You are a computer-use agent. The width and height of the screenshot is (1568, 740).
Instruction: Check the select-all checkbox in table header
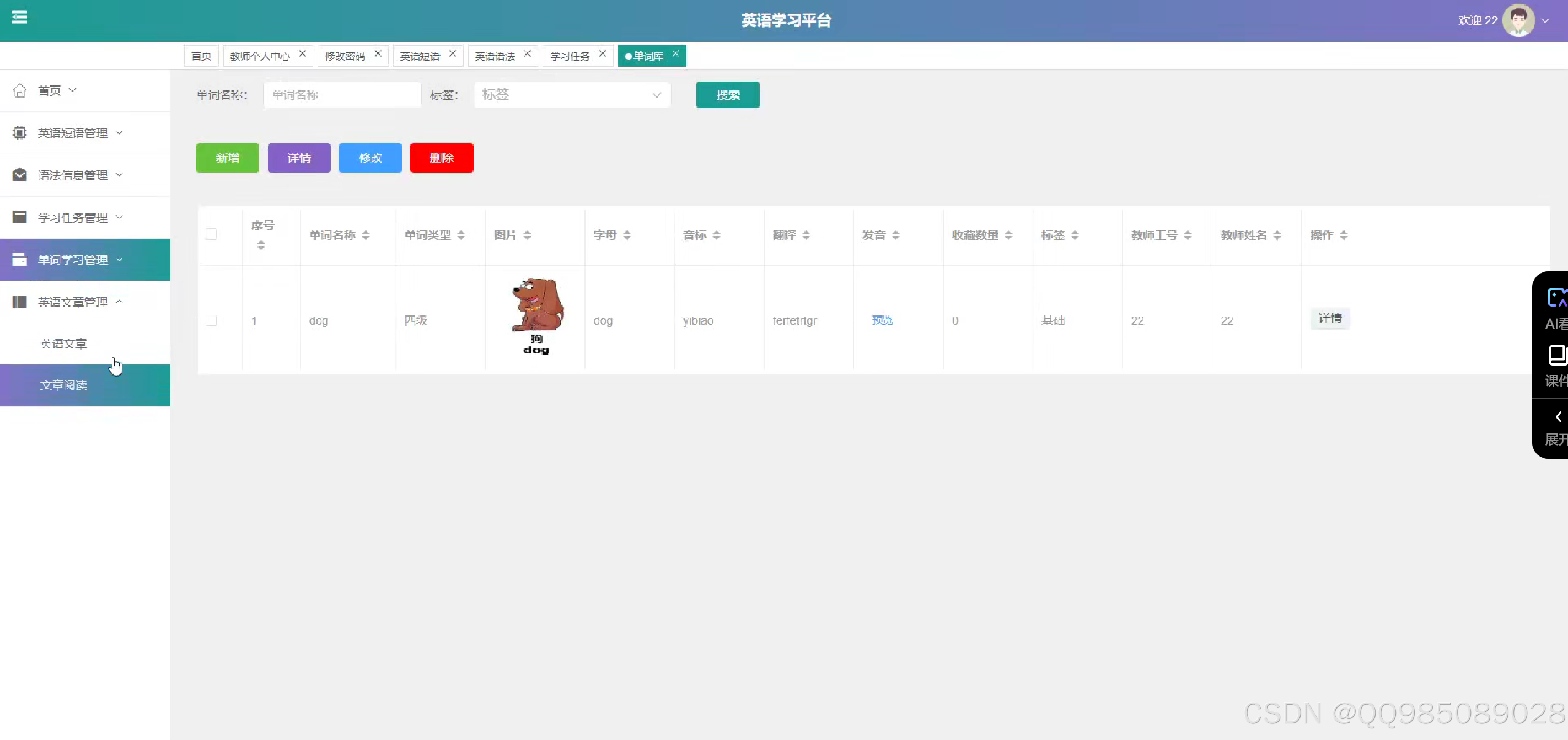pos(211,234)
